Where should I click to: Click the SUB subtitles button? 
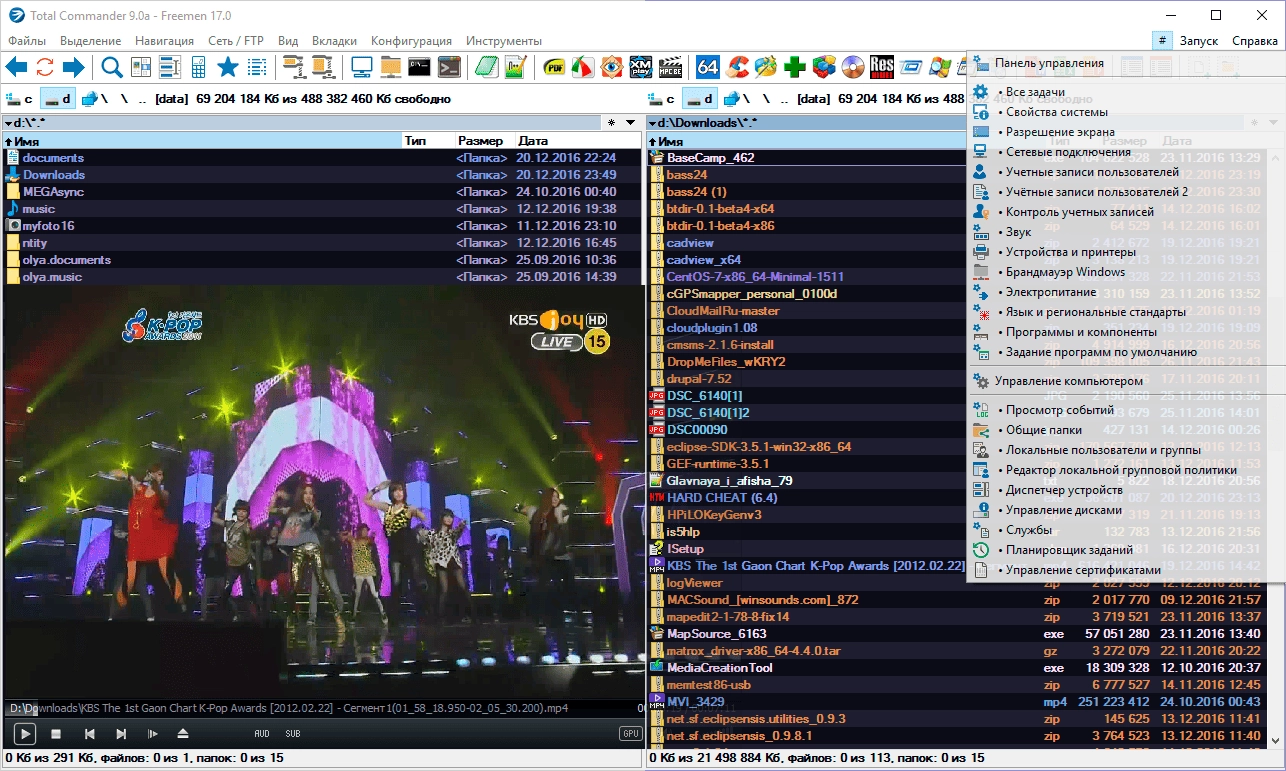[293, 734]
